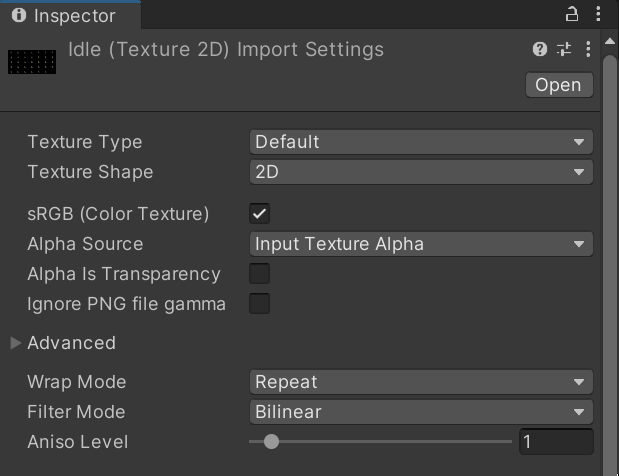Open the Texture Type dropdown
This screenshot has width=619, height=476.
[420, 142]
